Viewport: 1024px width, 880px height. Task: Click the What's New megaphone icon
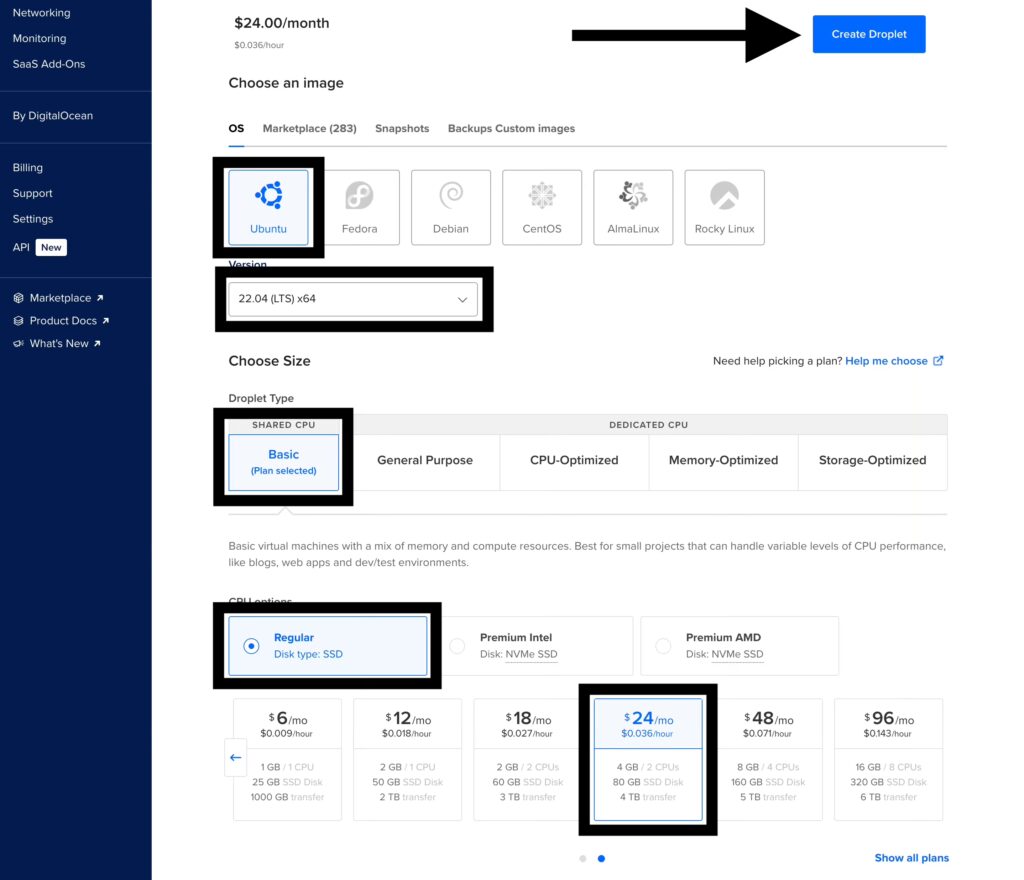coord(18,343)
